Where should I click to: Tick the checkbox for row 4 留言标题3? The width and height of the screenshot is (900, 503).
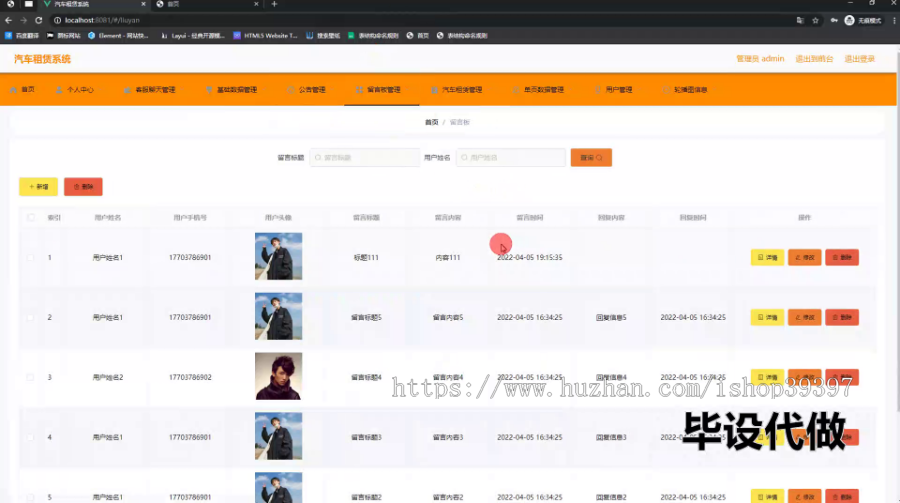(x=30, y=437)
